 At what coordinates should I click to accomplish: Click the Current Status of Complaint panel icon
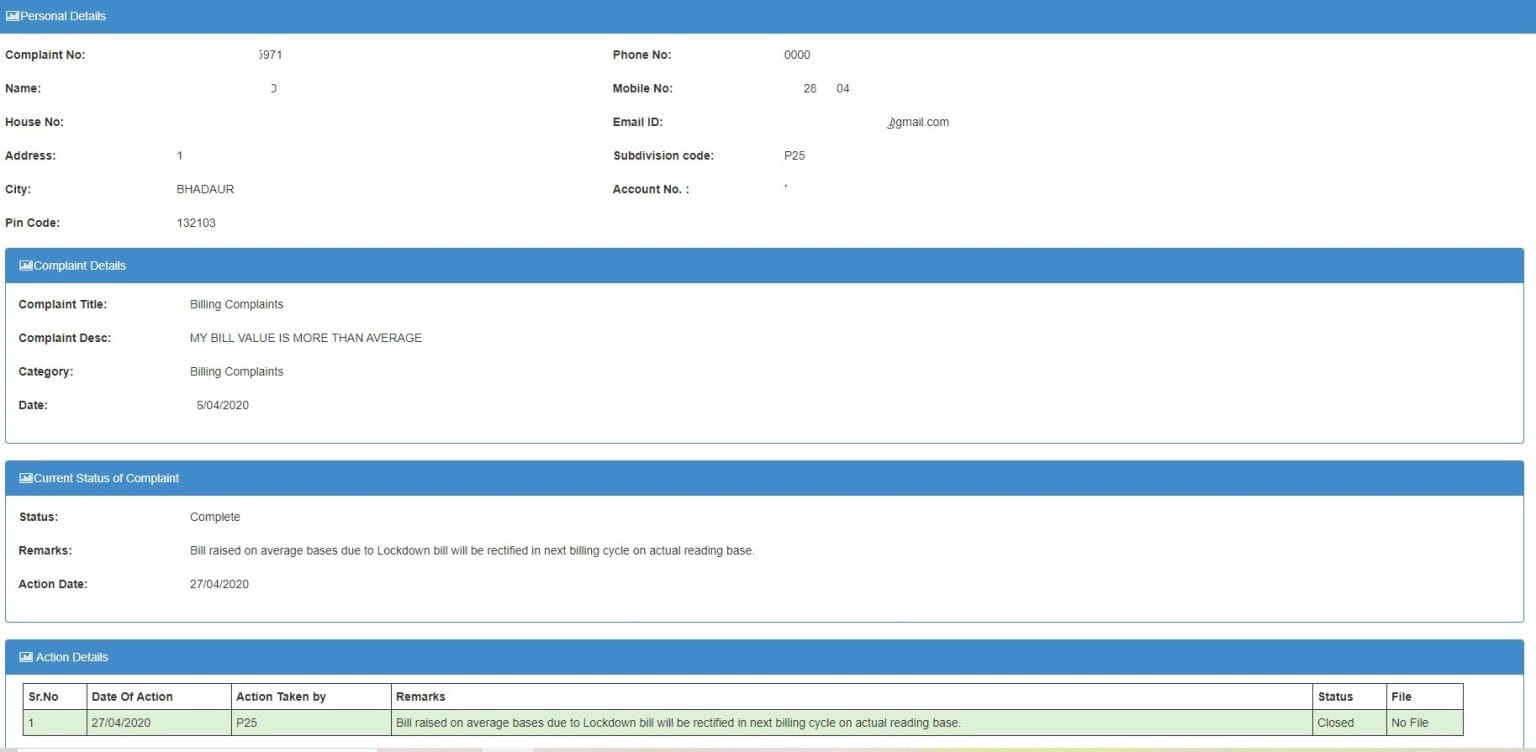coord(26,478)
